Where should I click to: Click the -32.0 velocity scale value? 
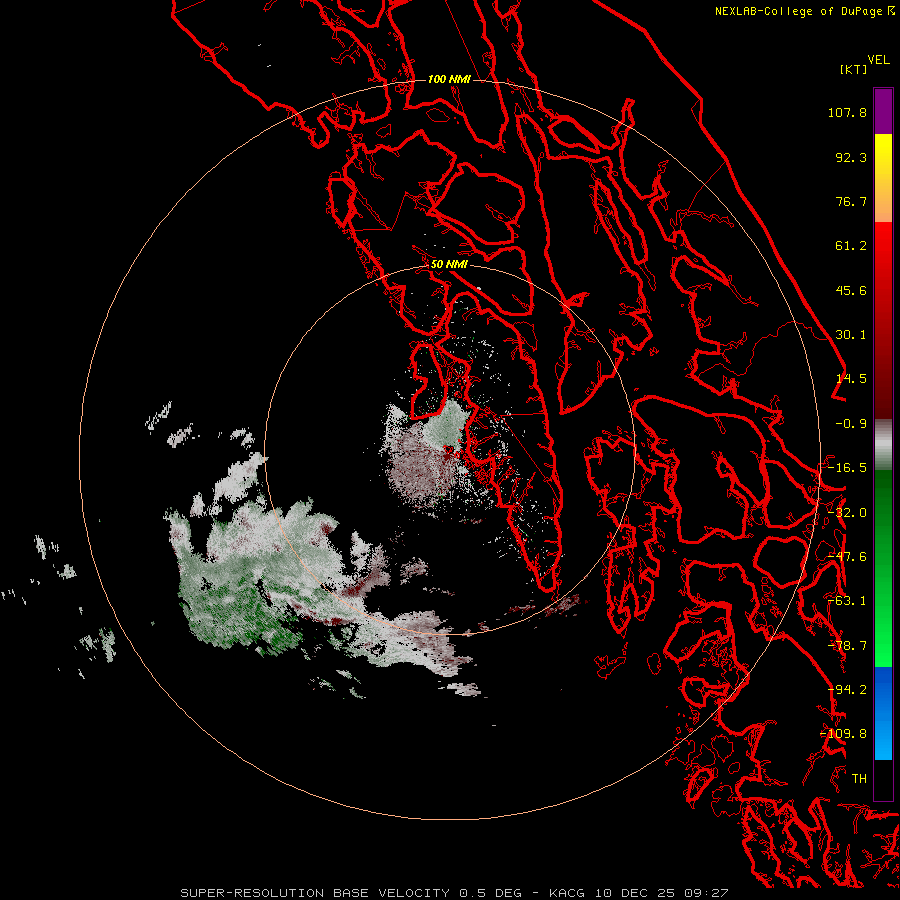(847, 513)
